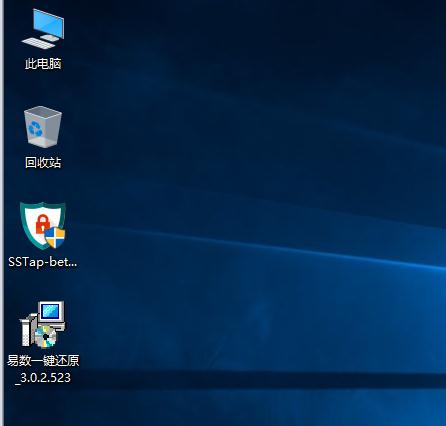The height and width of the screenshot is (426, 446).
Task: Click the 易数一键还原_3.0.2.523 label text
Action: [43, 369]
